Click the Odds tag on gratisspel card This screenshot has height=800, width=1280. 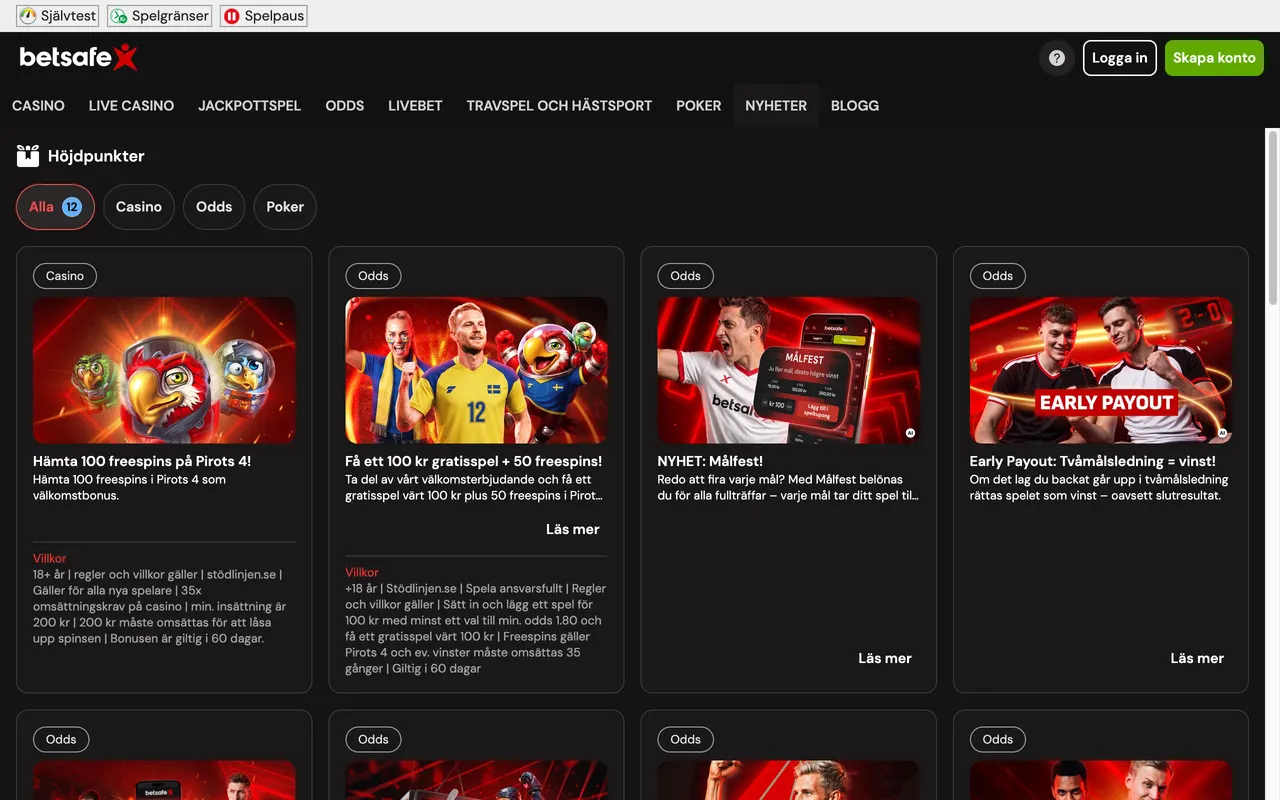(x=373, y=276)
